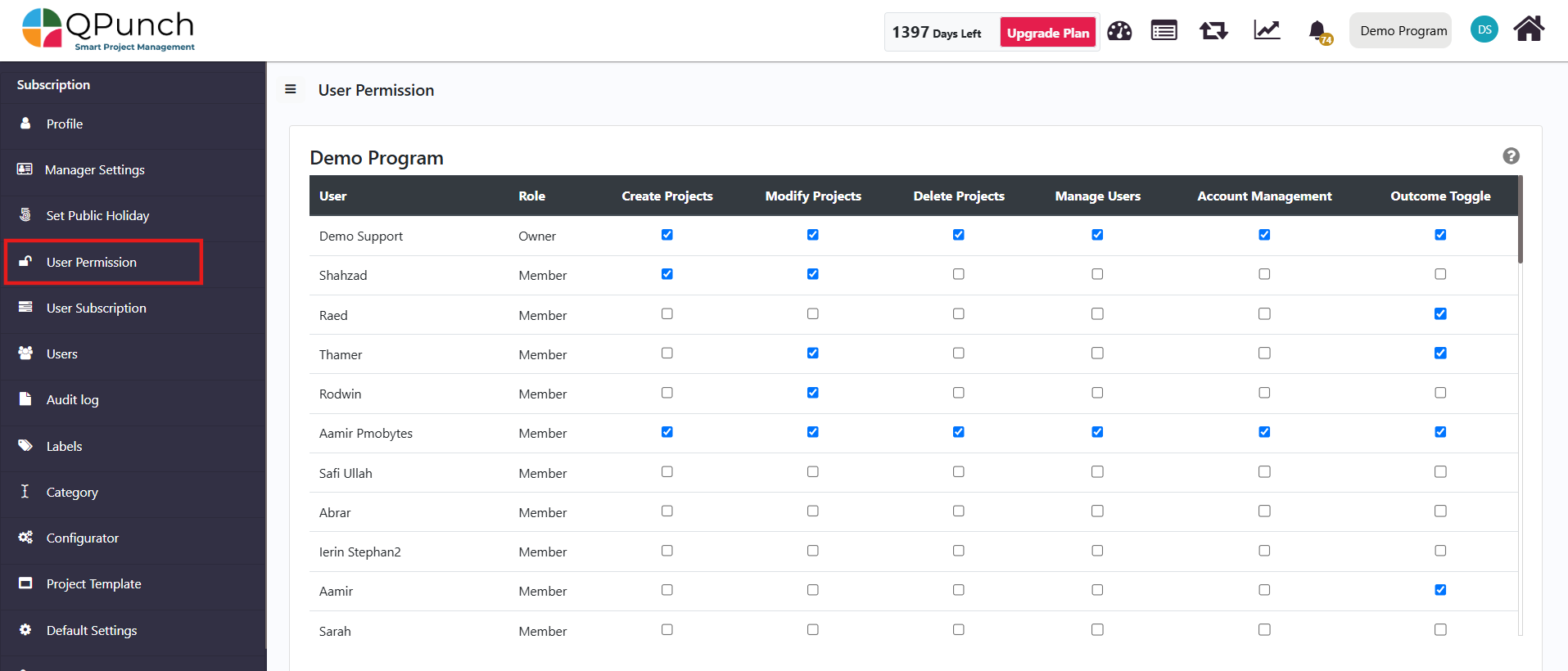
Task: Click the 'Owner' role cell
Action: click(537, 236)
